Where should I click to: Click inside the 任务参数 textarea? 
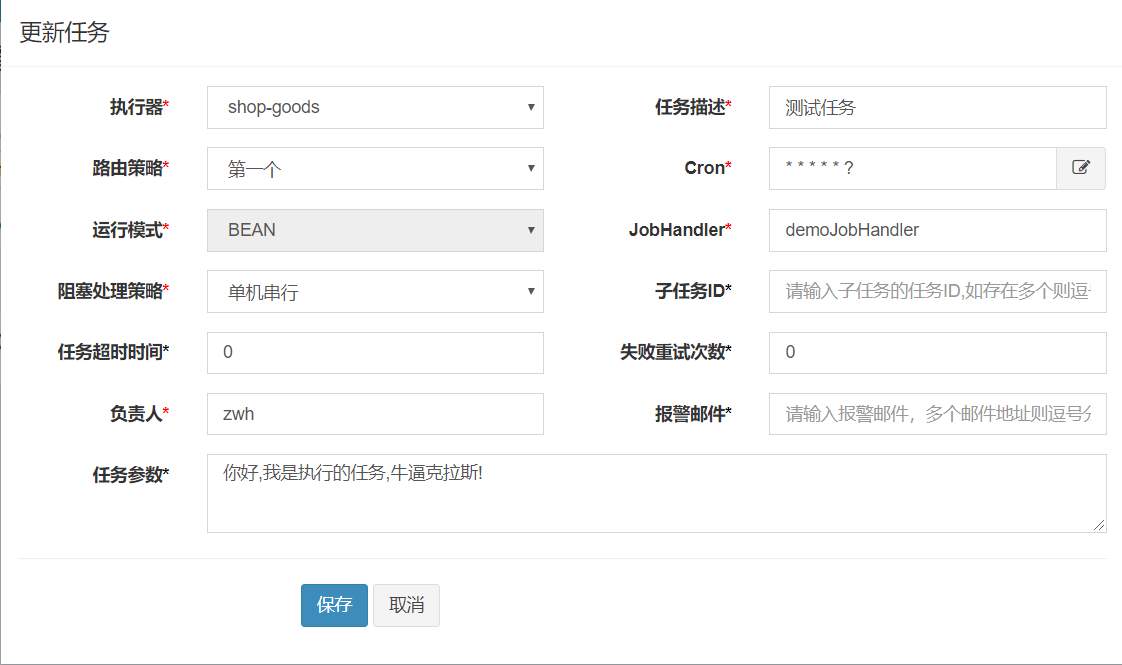coord(657,493)
